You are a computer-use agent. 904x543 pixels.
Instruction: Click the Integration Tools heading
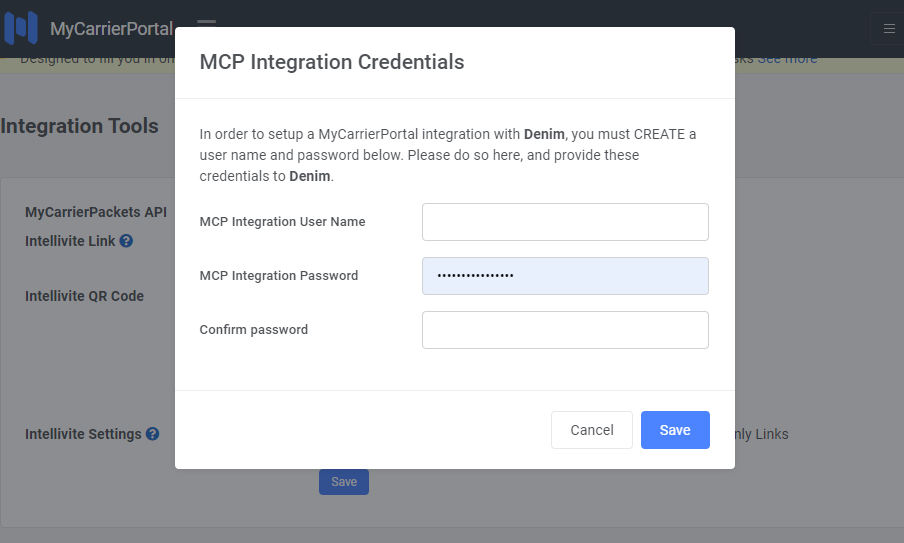coord(80,126)
